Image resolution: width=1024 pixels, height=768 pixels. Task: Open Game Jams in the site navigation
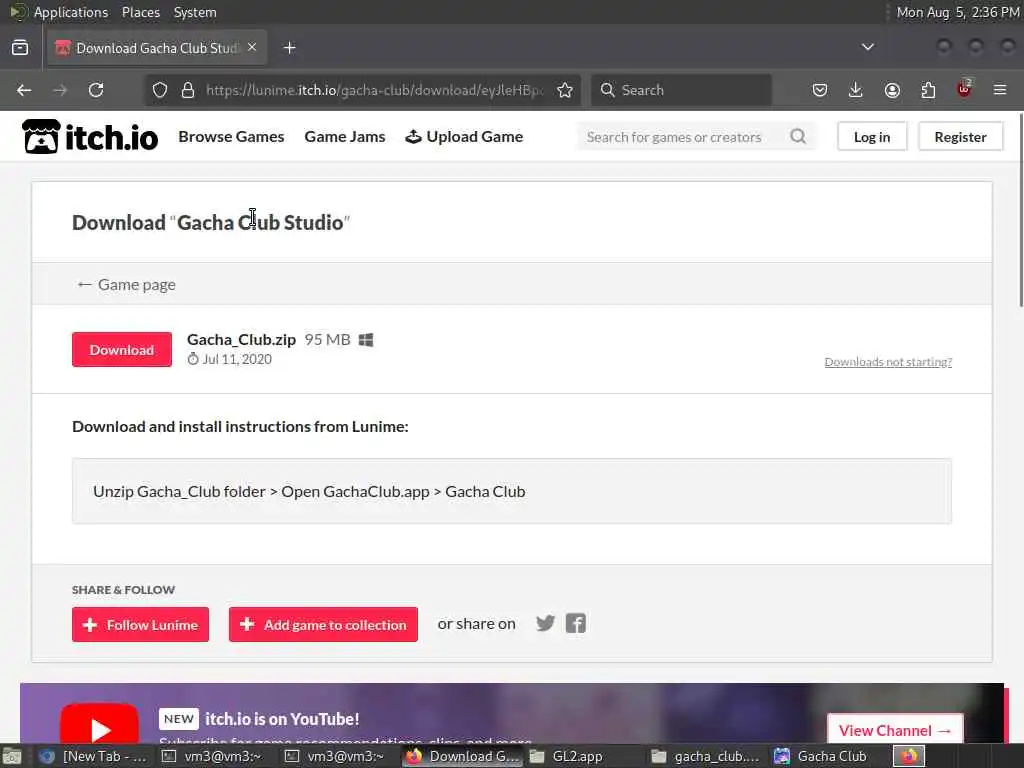coord(345,136)
